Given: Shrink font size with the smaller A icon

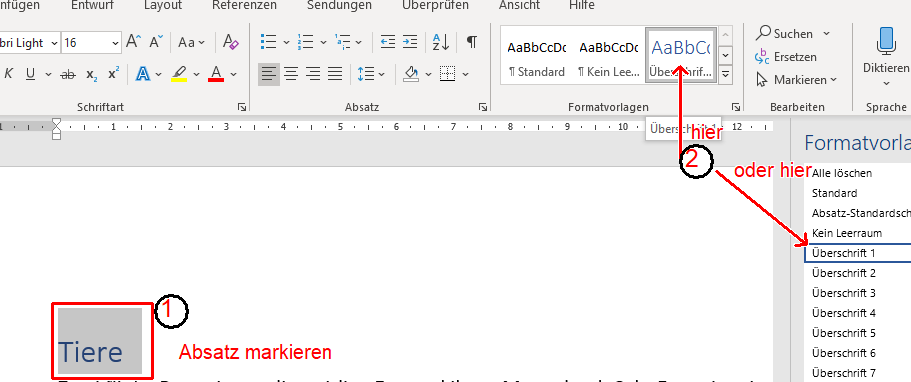Looking at the screenshot, I should (x=156, y=42).
